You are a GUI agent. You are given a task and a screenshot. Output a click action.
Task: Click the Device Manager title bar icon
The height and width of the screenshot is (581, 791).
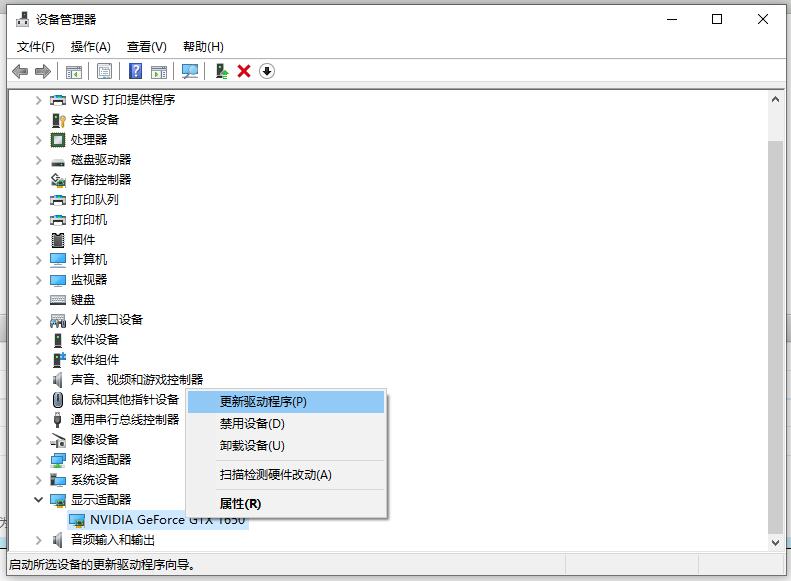tap(22, 19)
